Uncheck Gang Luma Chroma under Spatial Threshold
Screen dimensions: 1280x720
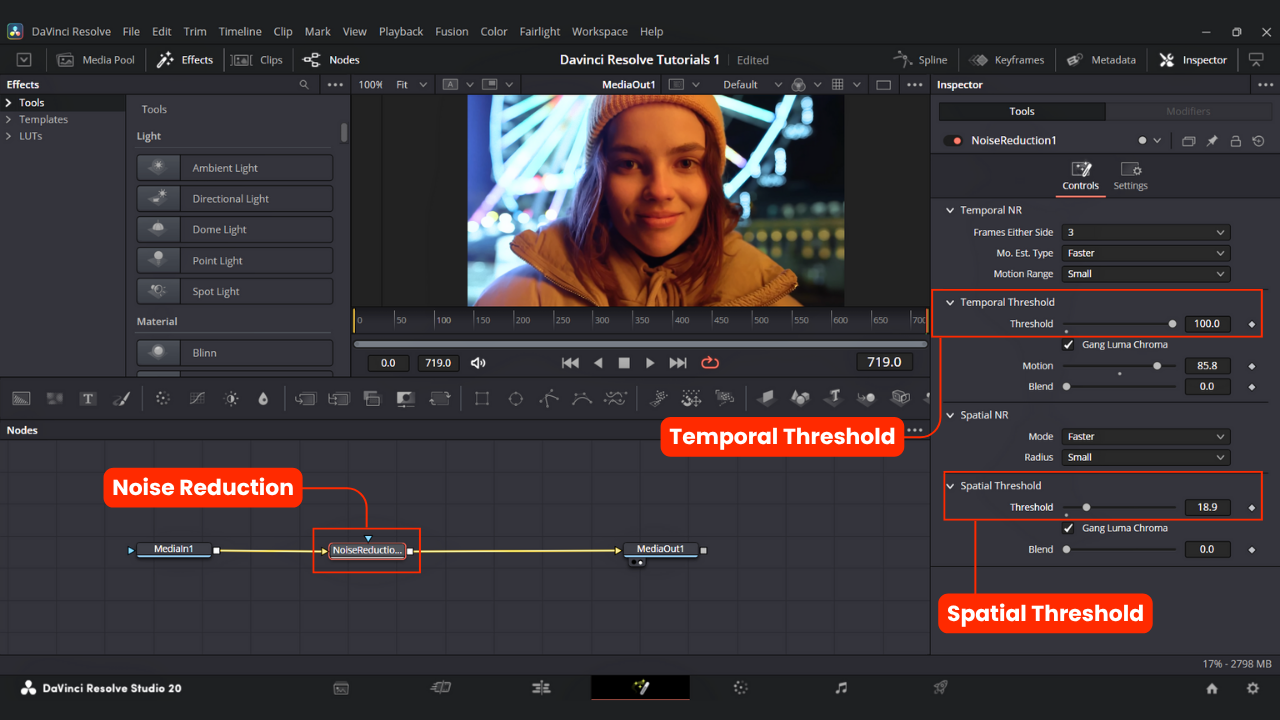point(1068,528)
